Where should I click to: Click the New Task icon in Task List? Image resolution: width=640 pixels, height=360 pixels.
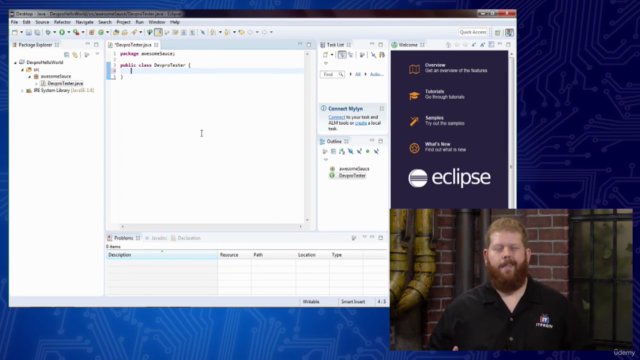coord(325,55)
